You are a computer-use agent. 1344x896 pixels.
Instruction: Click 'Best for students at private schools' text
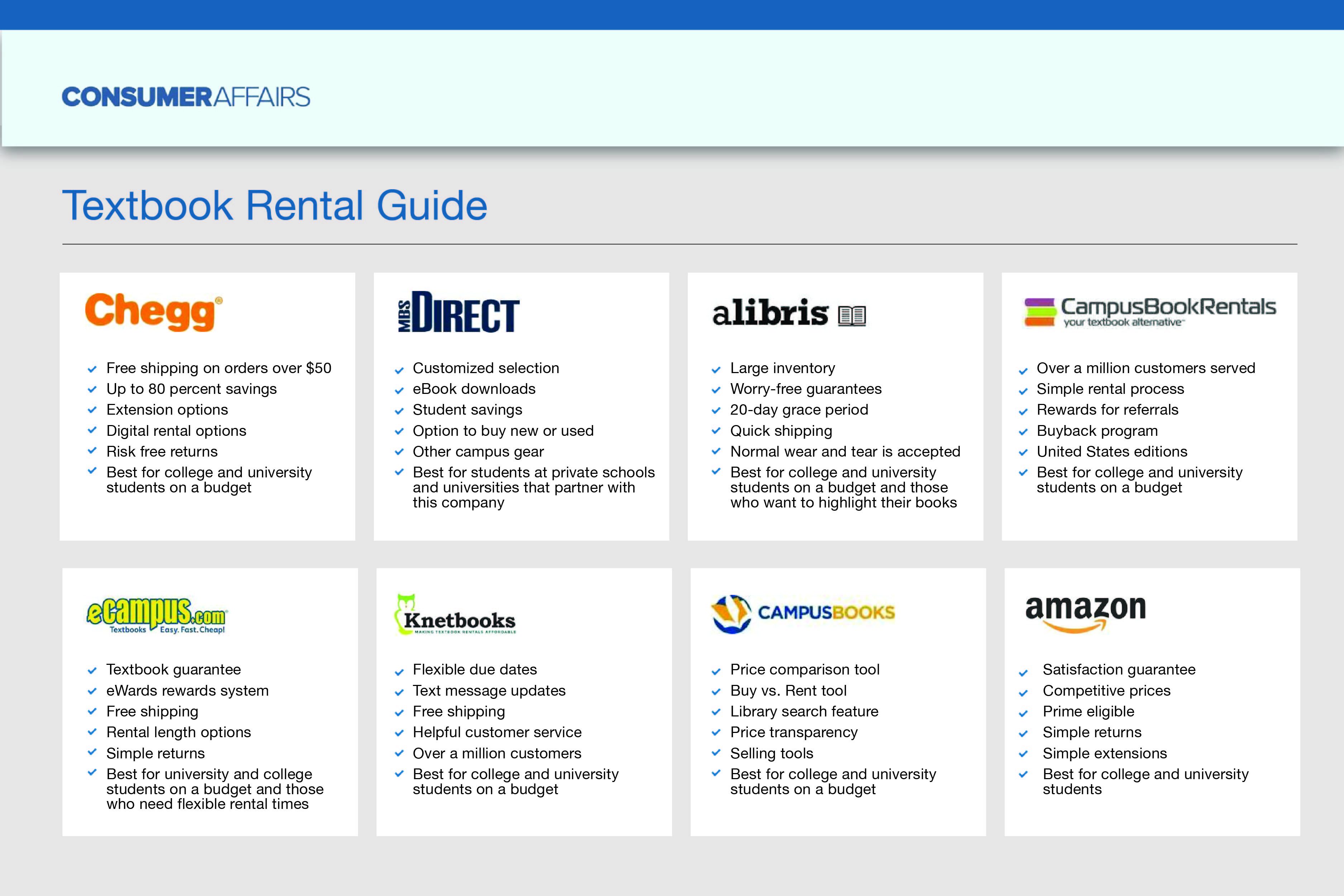534,473
